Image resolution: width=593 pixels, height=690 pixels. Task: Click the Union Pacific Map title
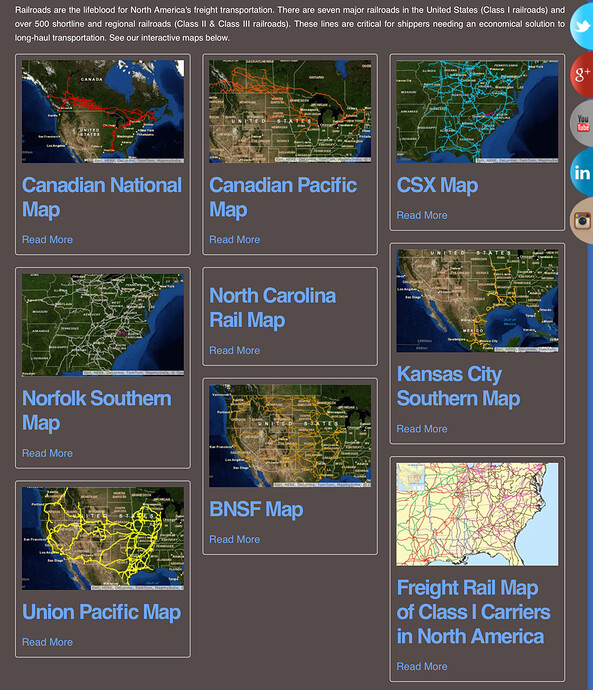102,612
